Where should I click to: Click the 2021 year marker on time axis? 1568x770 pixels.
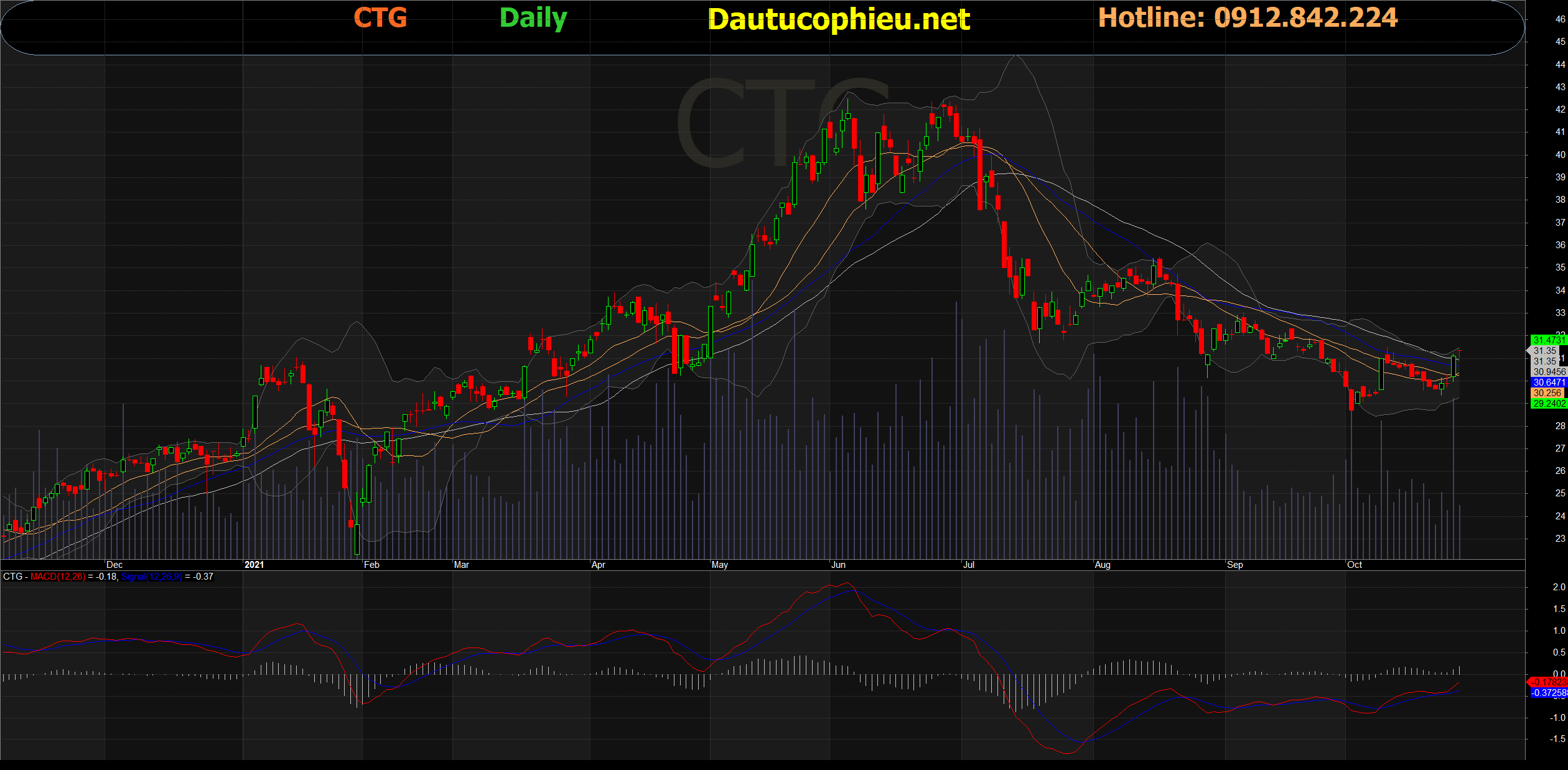pos(254,565)
